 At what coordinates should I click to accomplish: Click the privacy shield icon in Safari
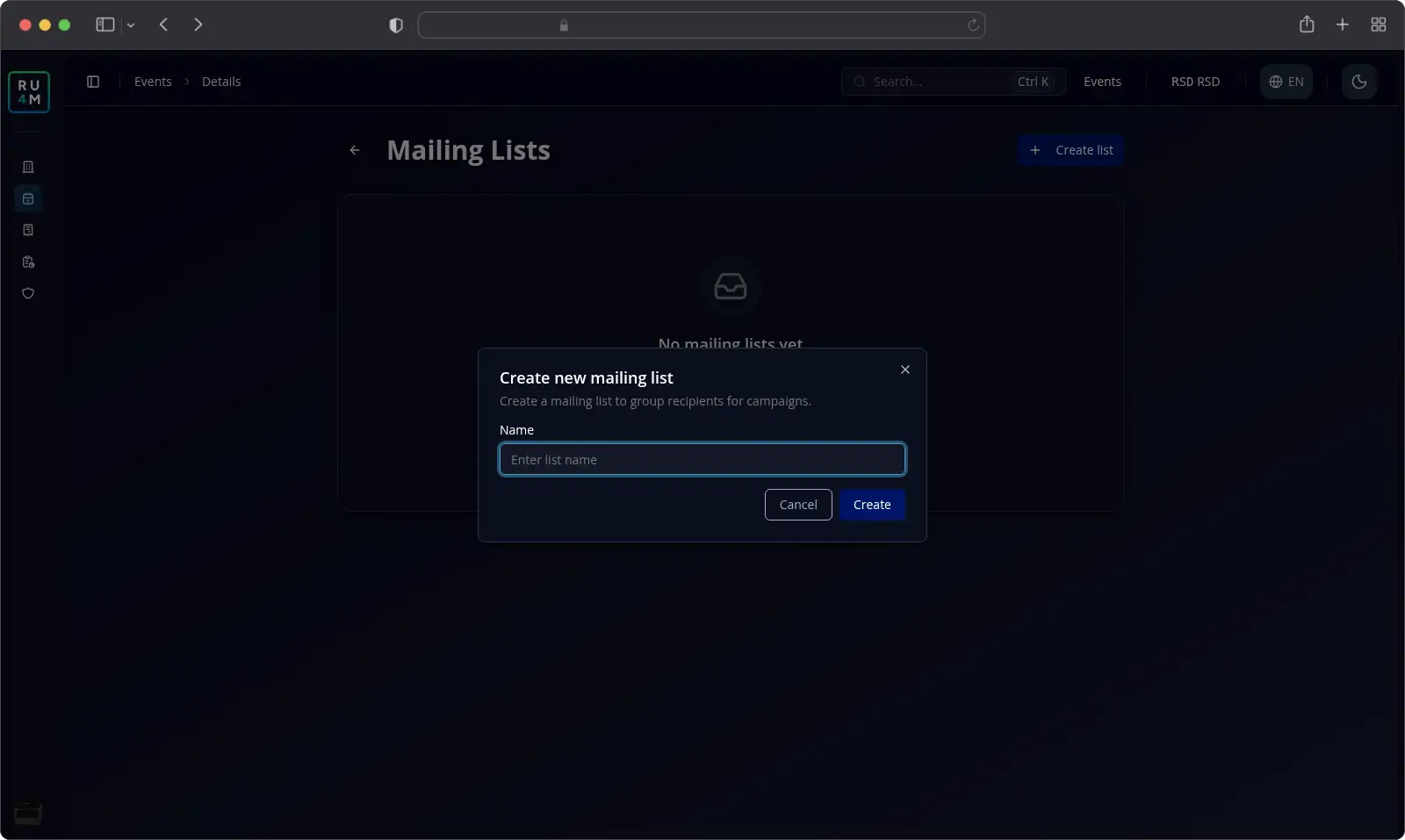tap(396, 25)
